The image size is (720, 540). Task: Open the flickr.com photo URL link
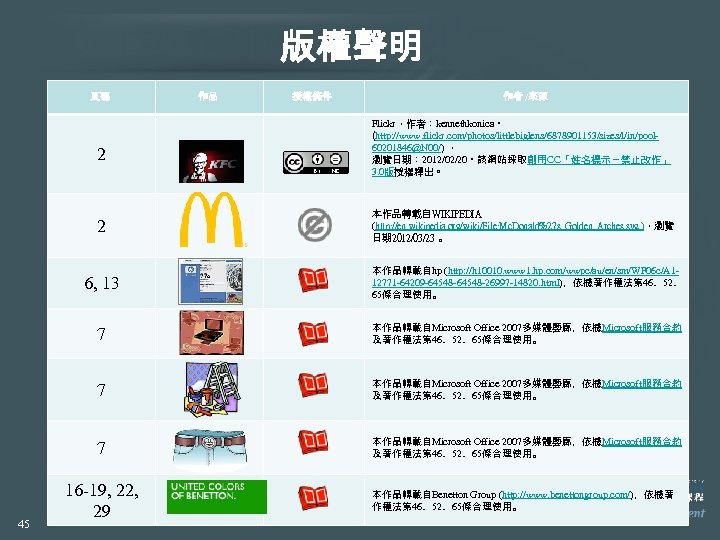point(515,141)
